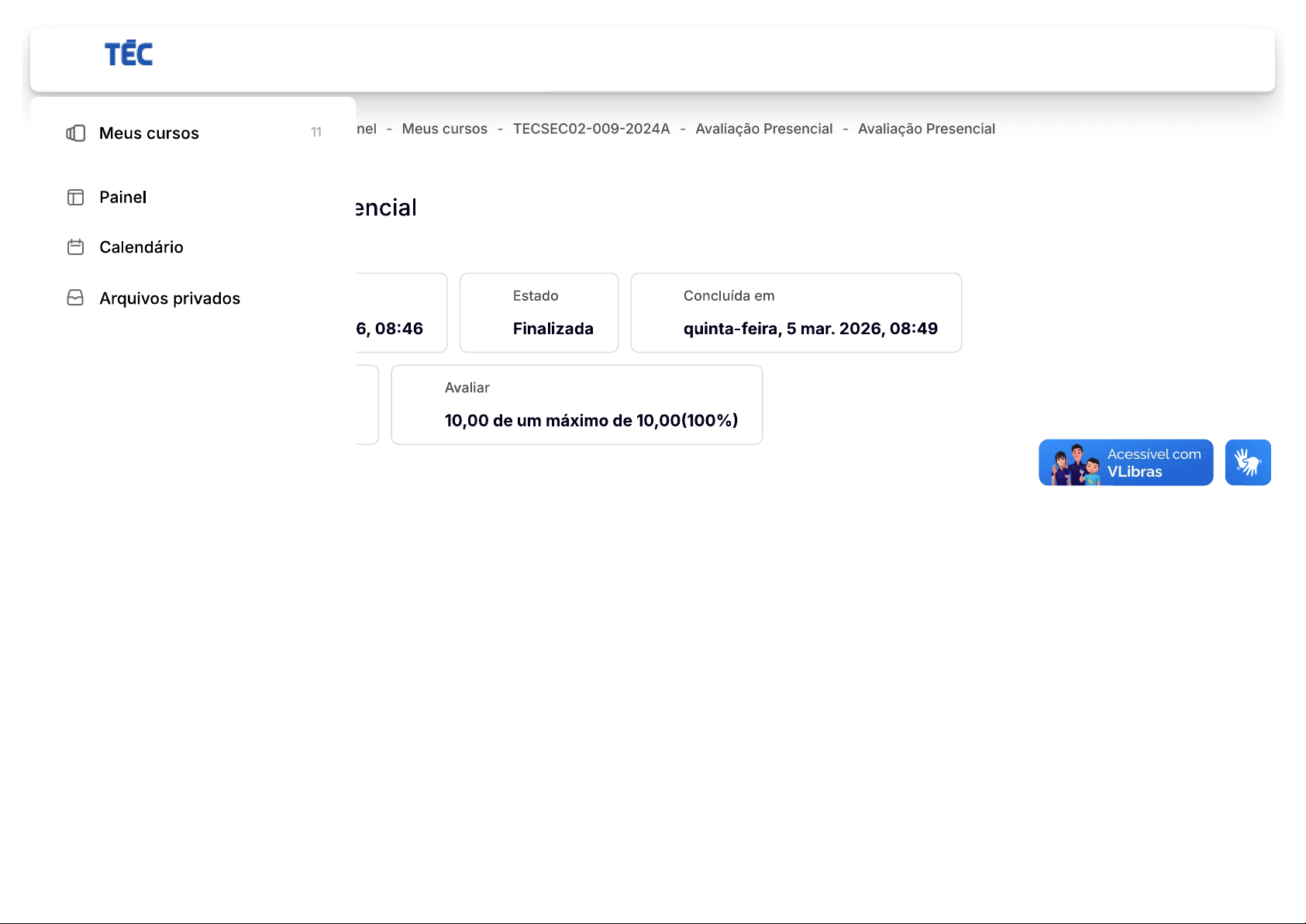Click the VLibras avatar characters image
Screen dimensions: 1306x924
click(1076, 464)
